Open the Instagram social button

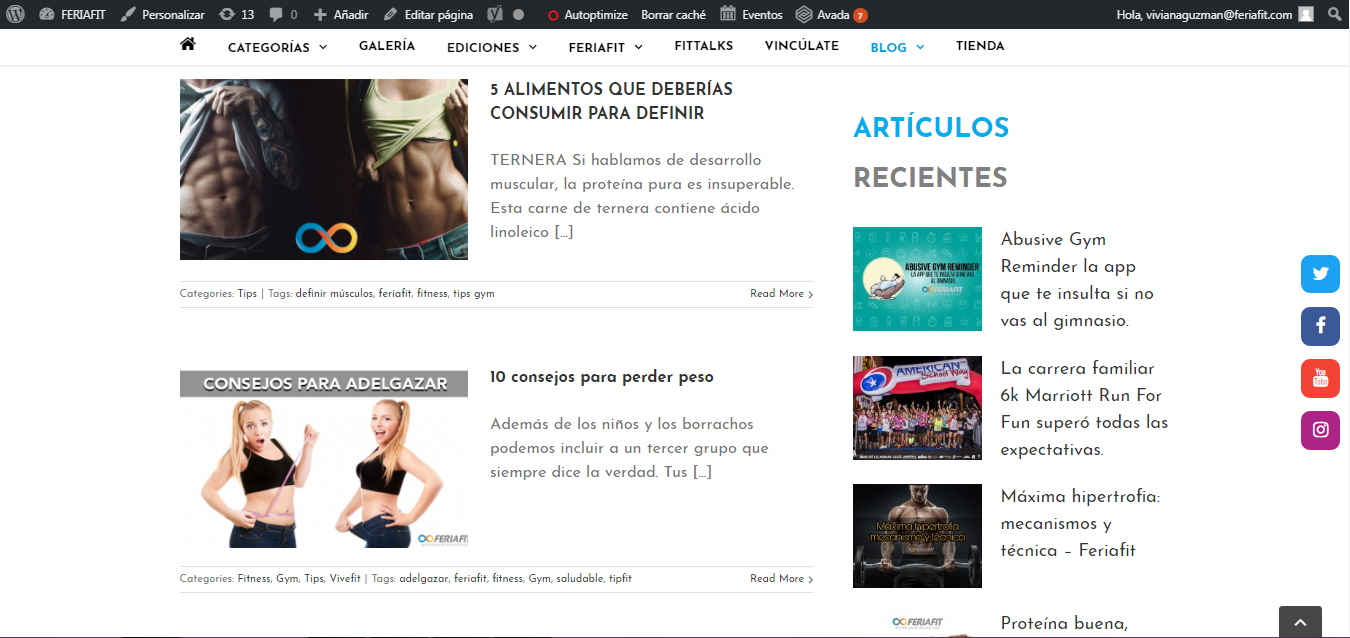1320,430
